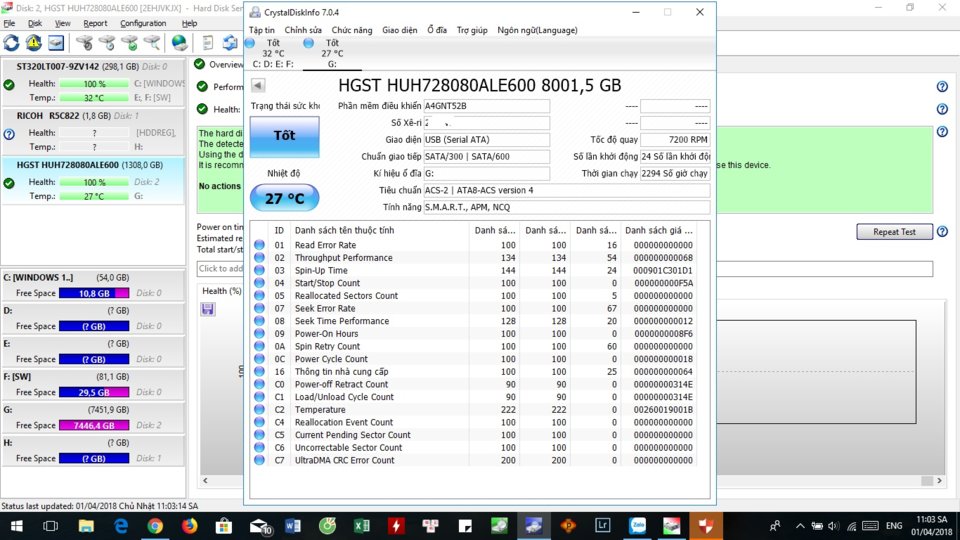Open Microsoft Word from taskbar
960x540 pixels.
pos(293,526)
